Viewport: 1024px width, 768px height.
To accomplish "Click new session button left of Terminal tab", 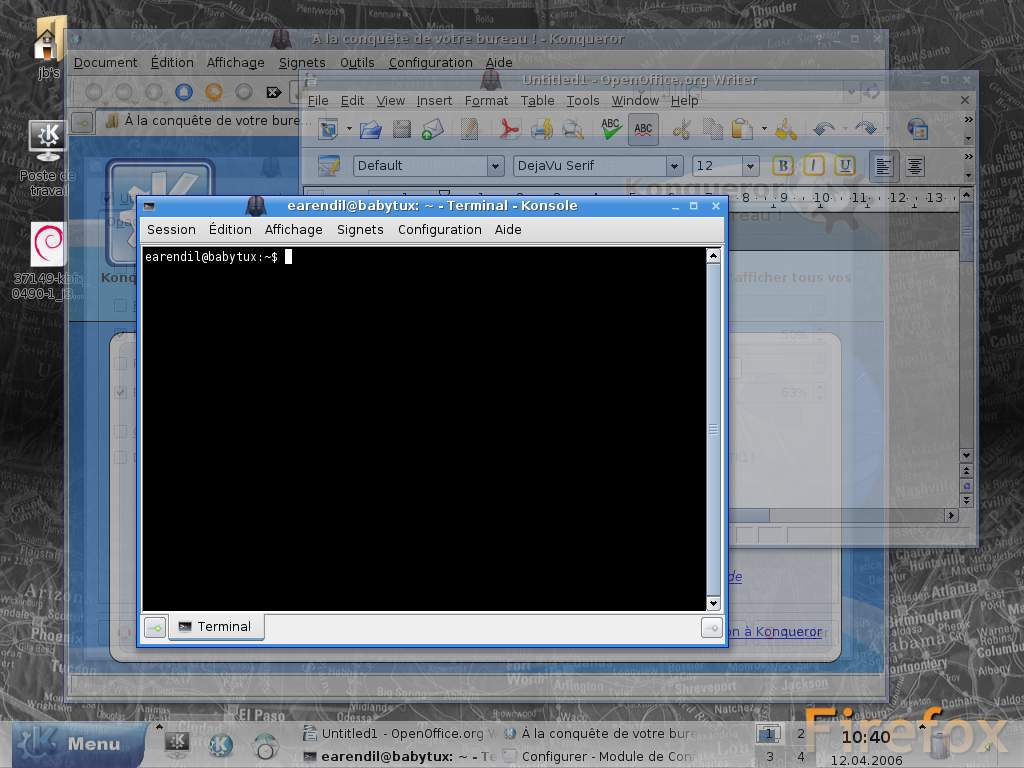I will [x=155, y=628].
